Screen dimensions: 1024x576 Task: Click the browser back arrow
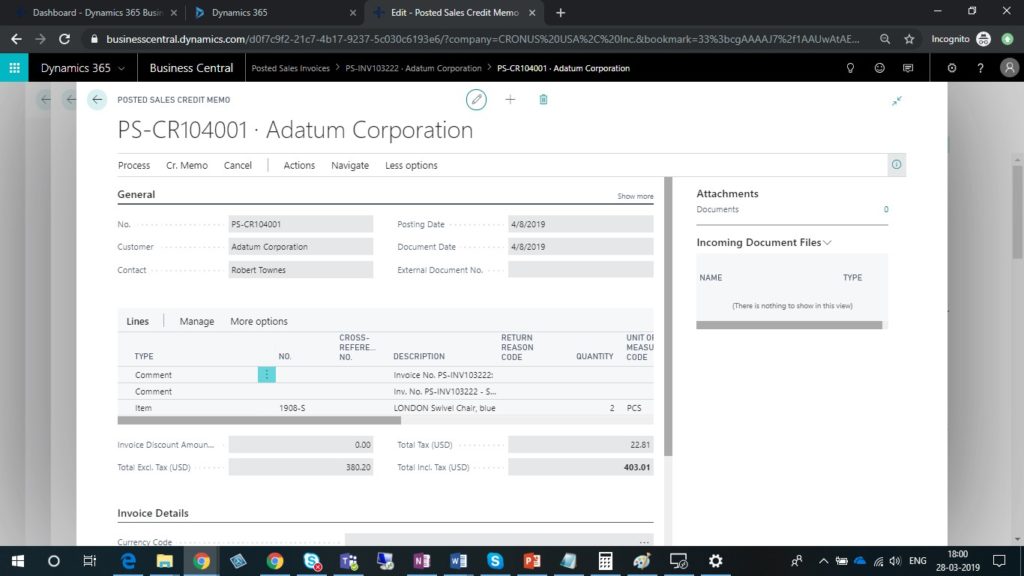16,39
